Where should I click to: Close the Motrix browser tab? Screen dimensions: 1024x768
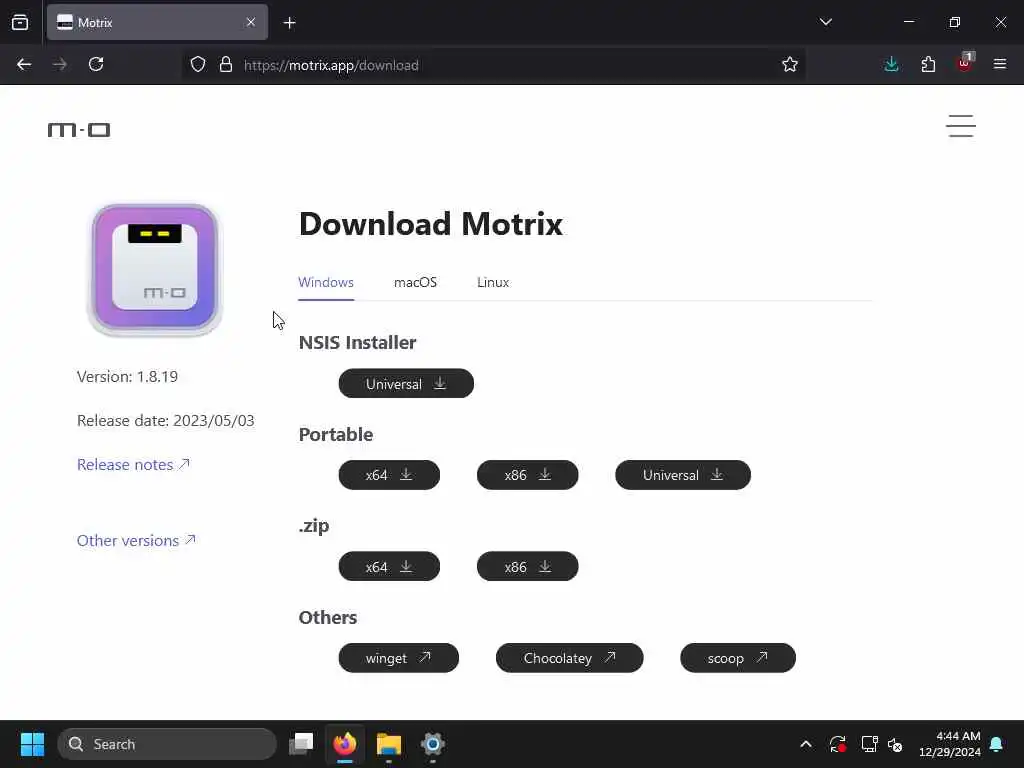[x=251, y=22]
